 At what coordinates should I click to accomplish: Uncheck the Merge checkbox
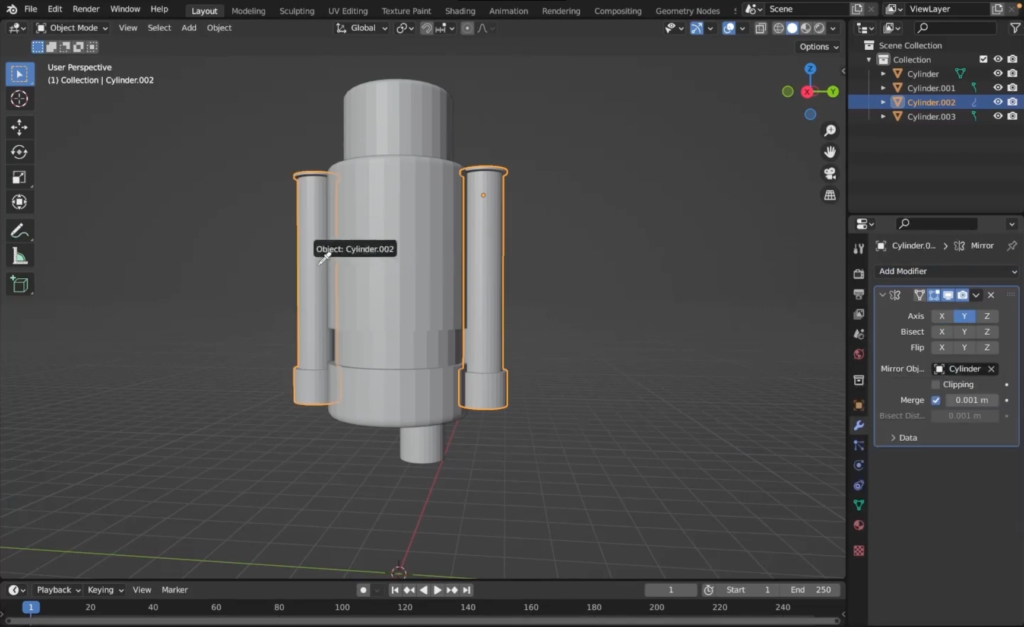click(936, 400)
